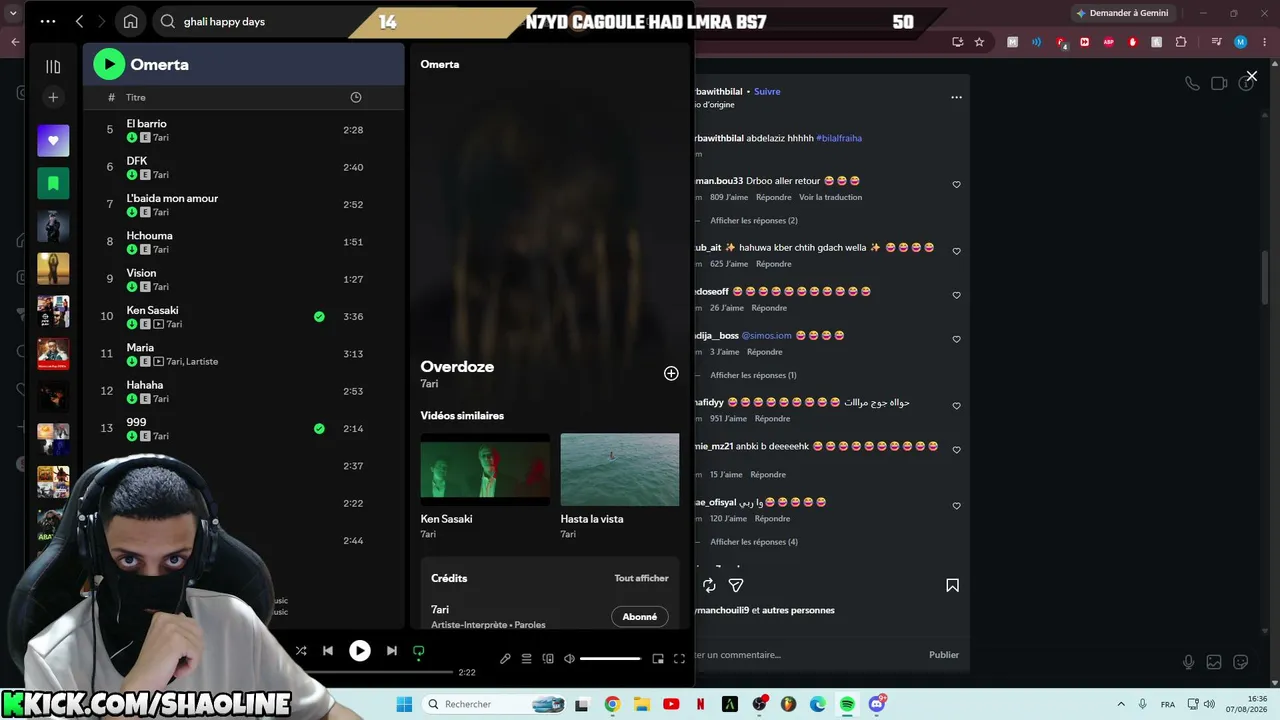
Task: Create a new playlist with plus button
Action: 53,97
